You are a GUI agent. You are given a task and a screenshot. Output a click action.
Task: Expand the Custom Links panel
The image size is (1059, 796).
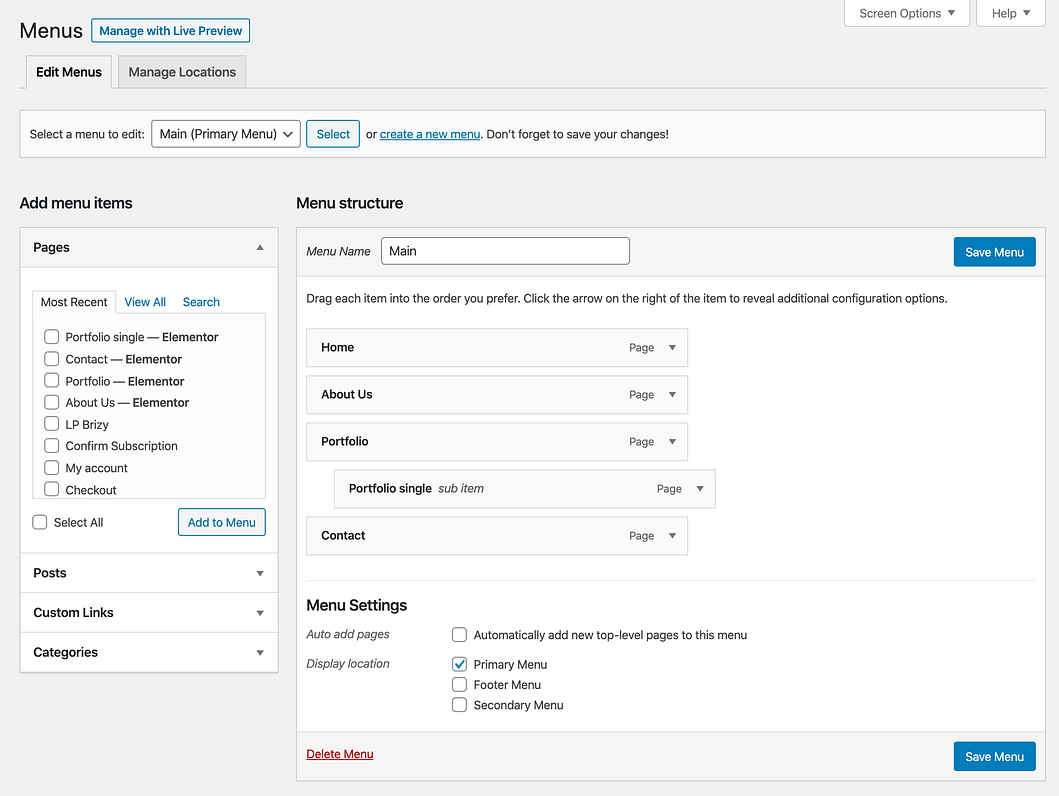pyautogui.click(x=259, y=612)
